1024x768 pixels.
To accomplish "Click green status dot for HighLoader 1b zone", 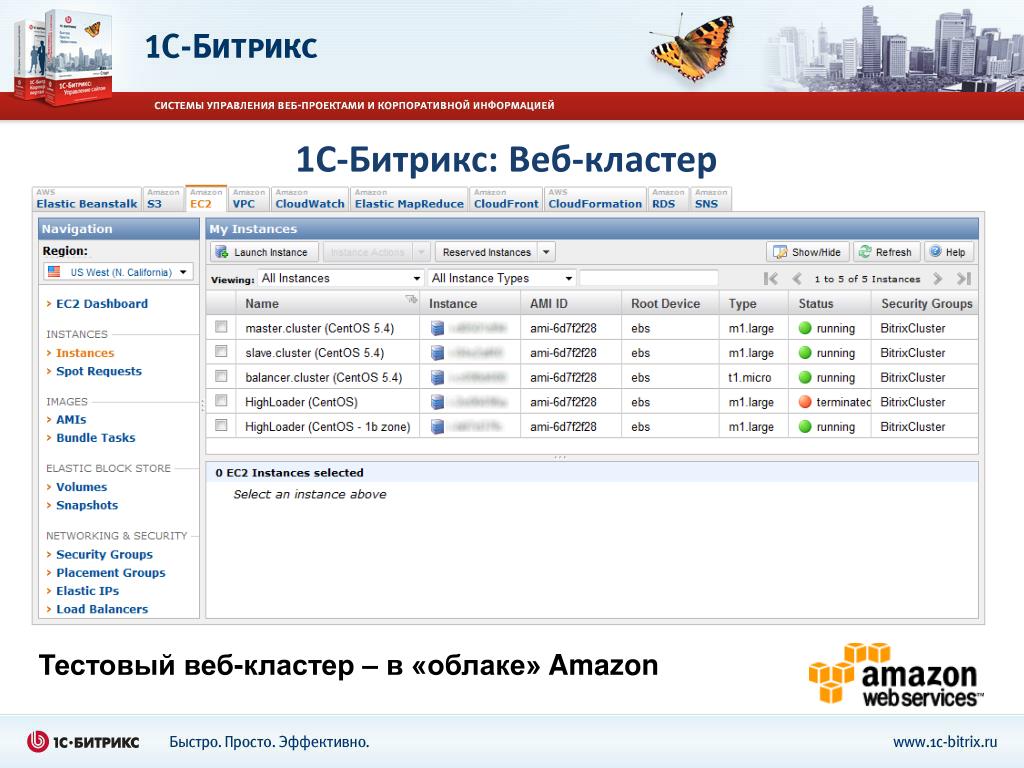I will tap(805, 426).
